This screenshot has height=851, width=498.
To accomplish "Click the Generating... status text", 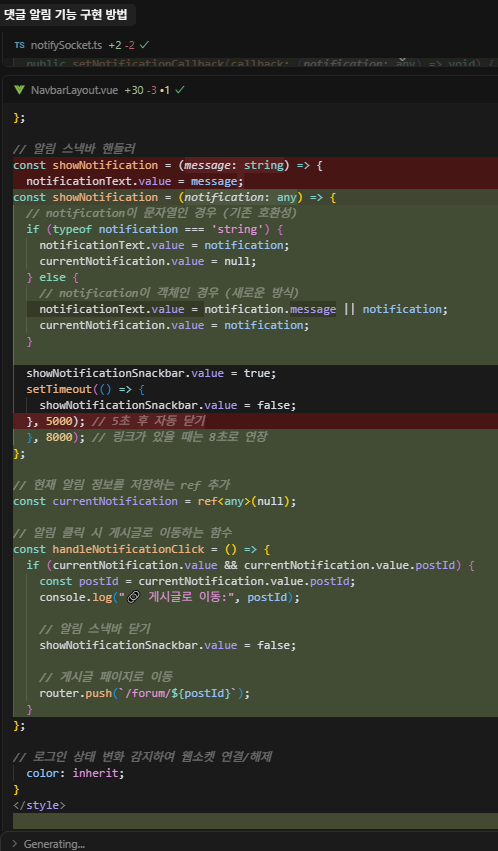I will tap(54, 844).
